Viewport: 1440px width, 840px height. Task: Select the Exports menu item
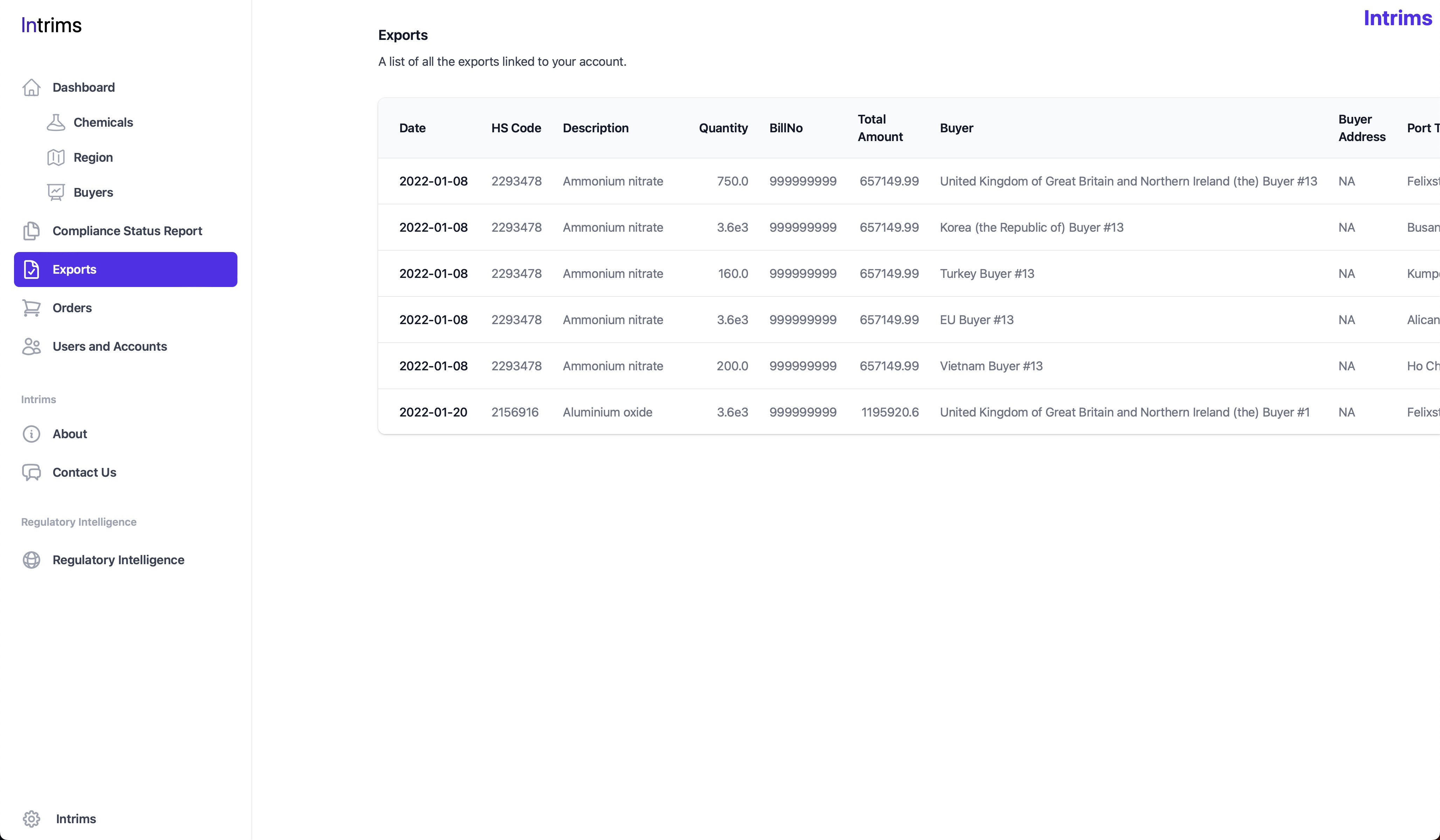pos(125,269)
